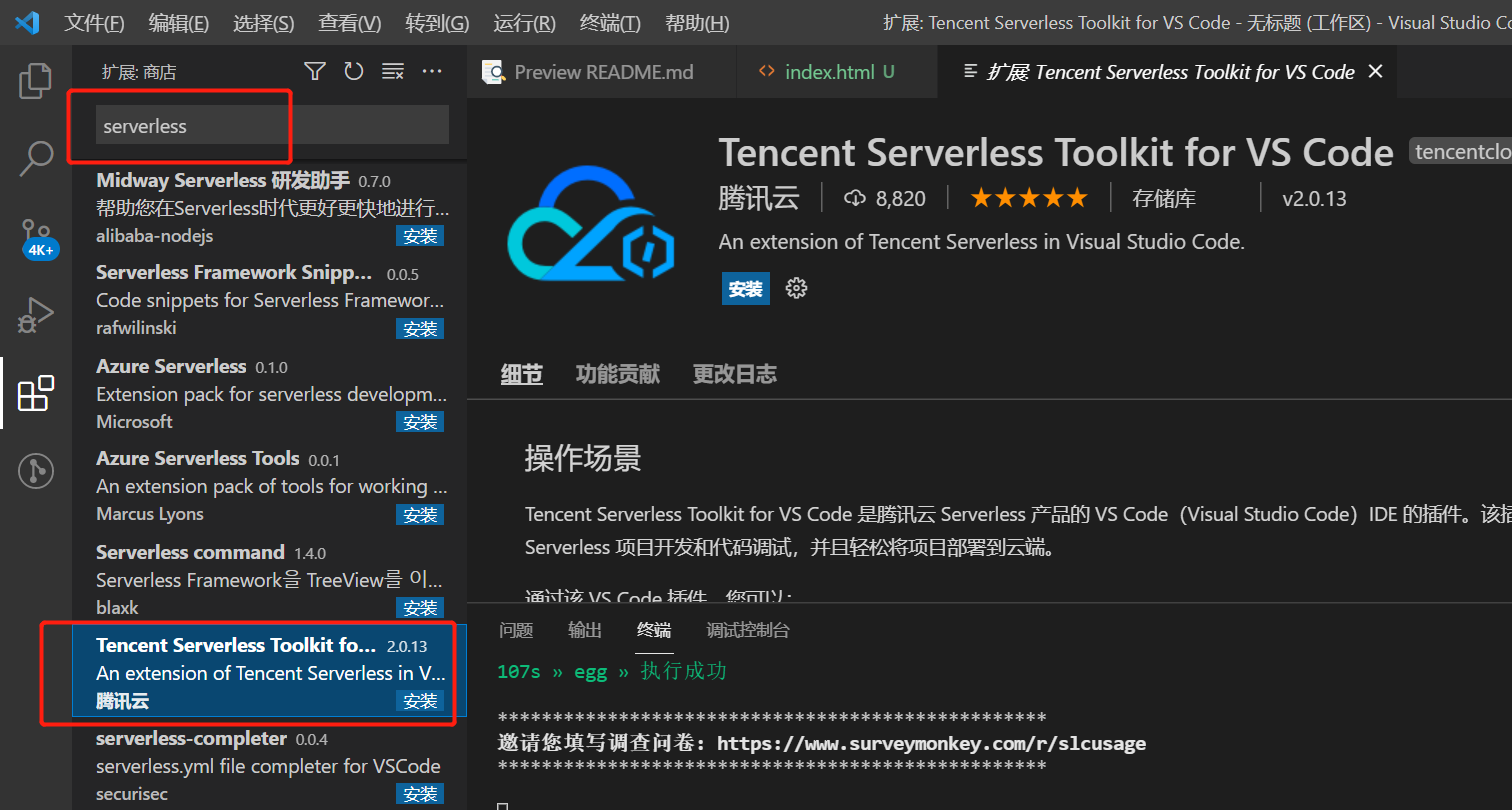This screenshot has width=1512, height=810.
Task: Install Serverless command by blaxk
Action: [x=420, y=608]
